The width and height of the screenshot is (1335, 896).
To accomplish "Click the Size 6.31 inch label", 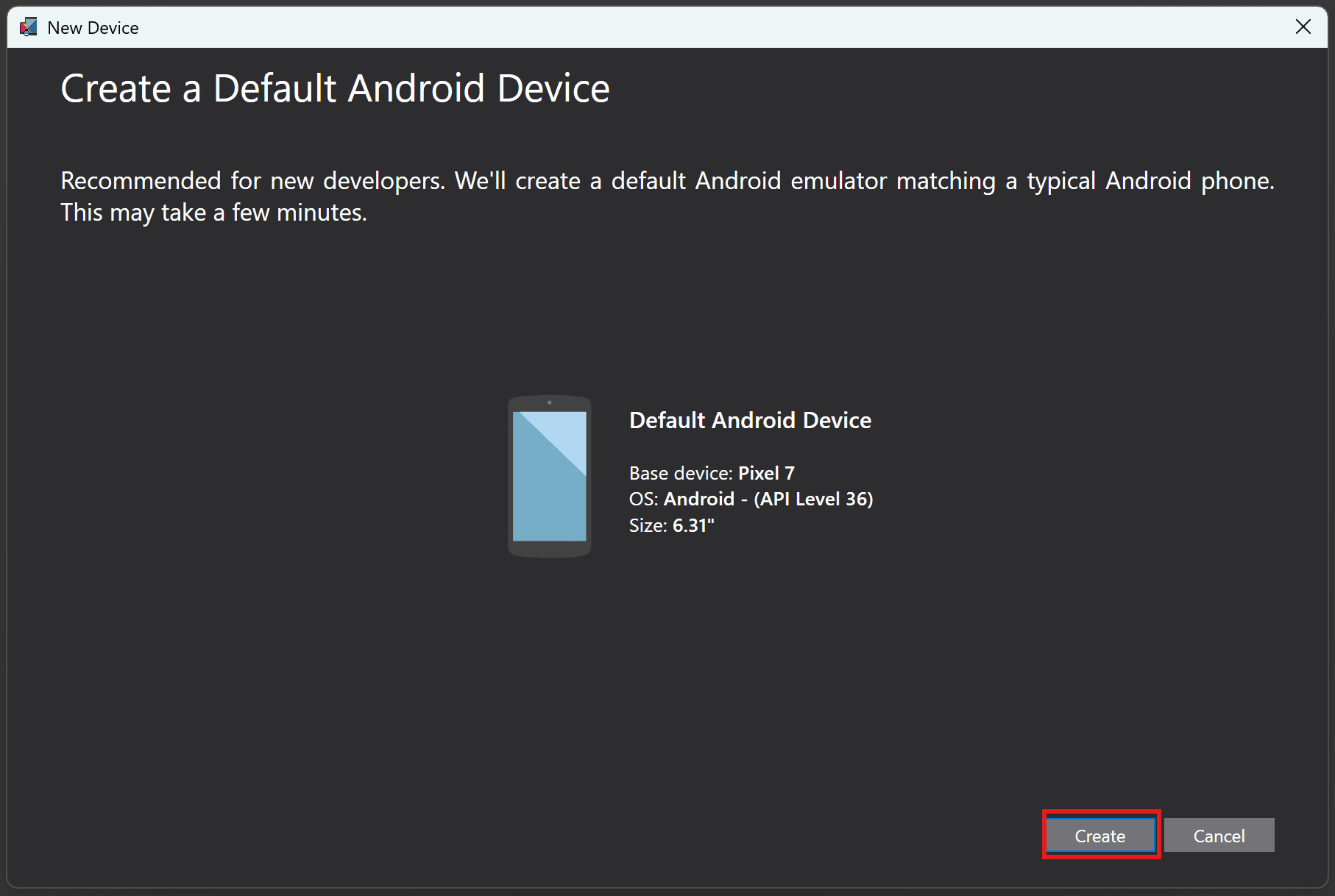I will click(x=671, y=525).
